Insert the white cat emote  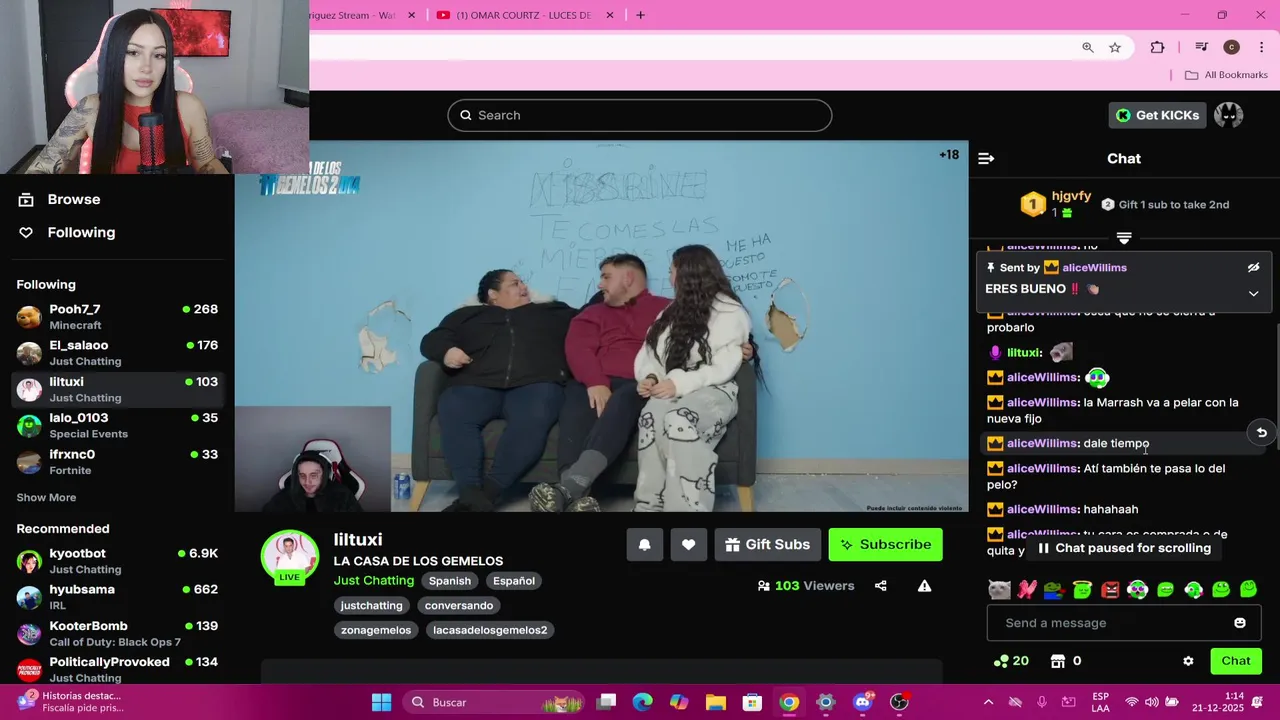coord(999,590)
